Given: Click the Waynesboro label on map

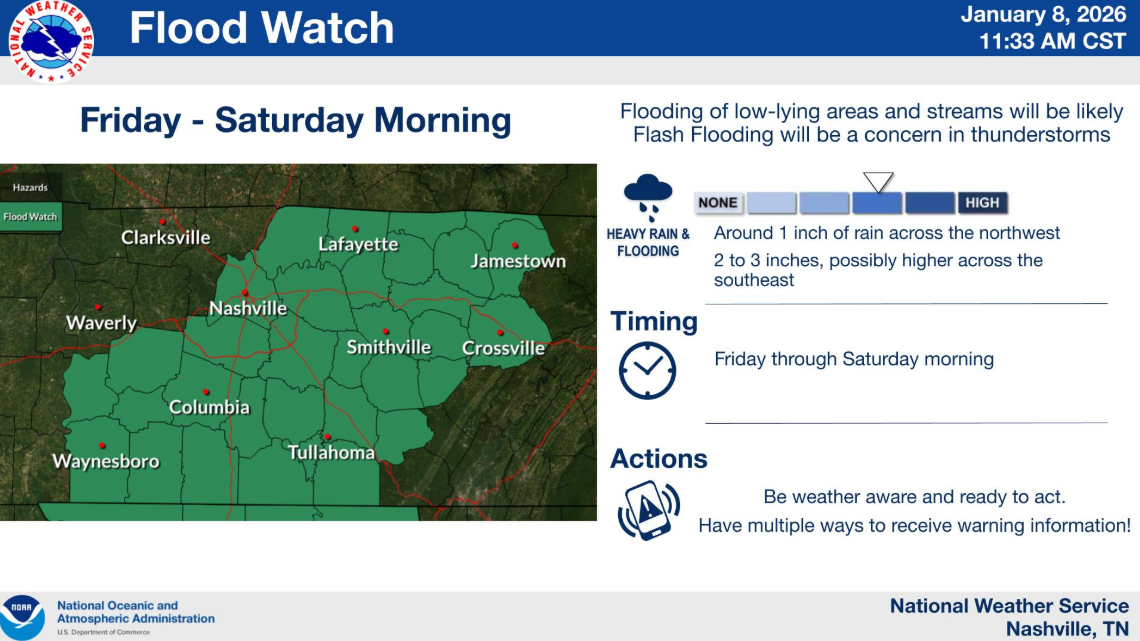Looking at the screenshot, I should pyautogui.click(x=106, y=462).
